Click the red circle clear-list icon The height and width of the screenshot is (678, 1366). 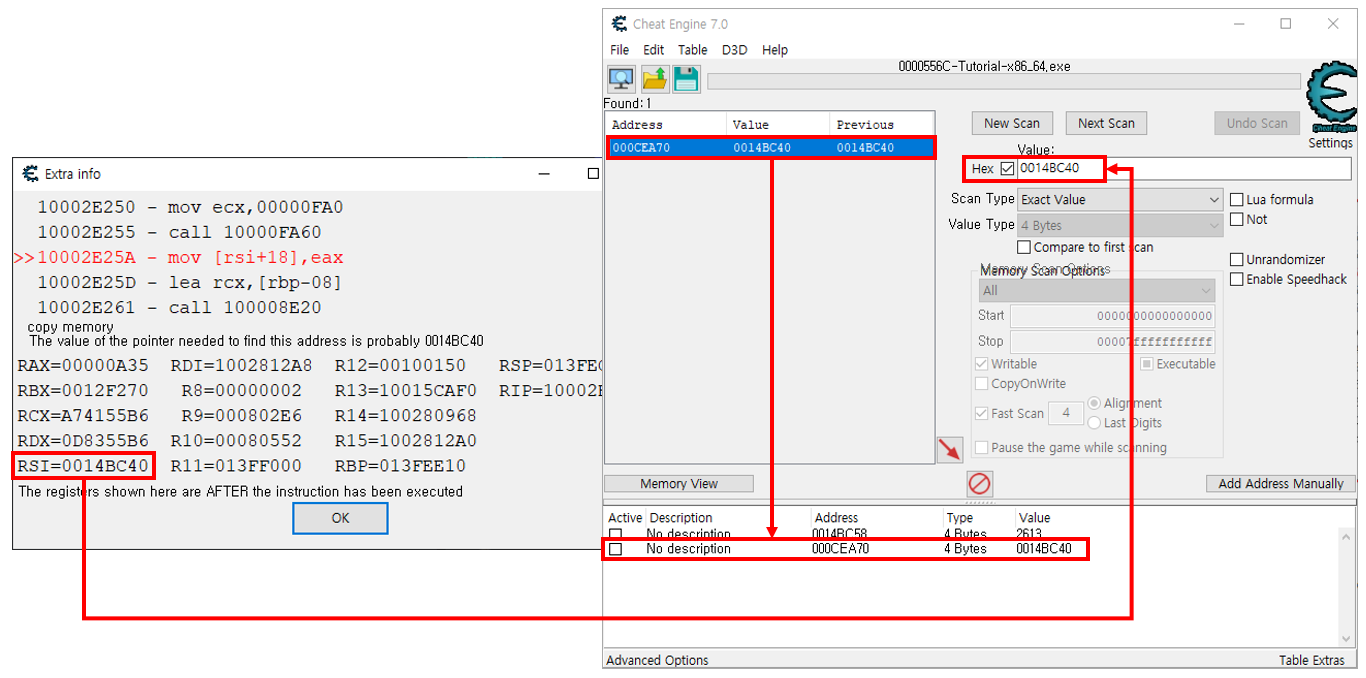(x=980, y=484)
